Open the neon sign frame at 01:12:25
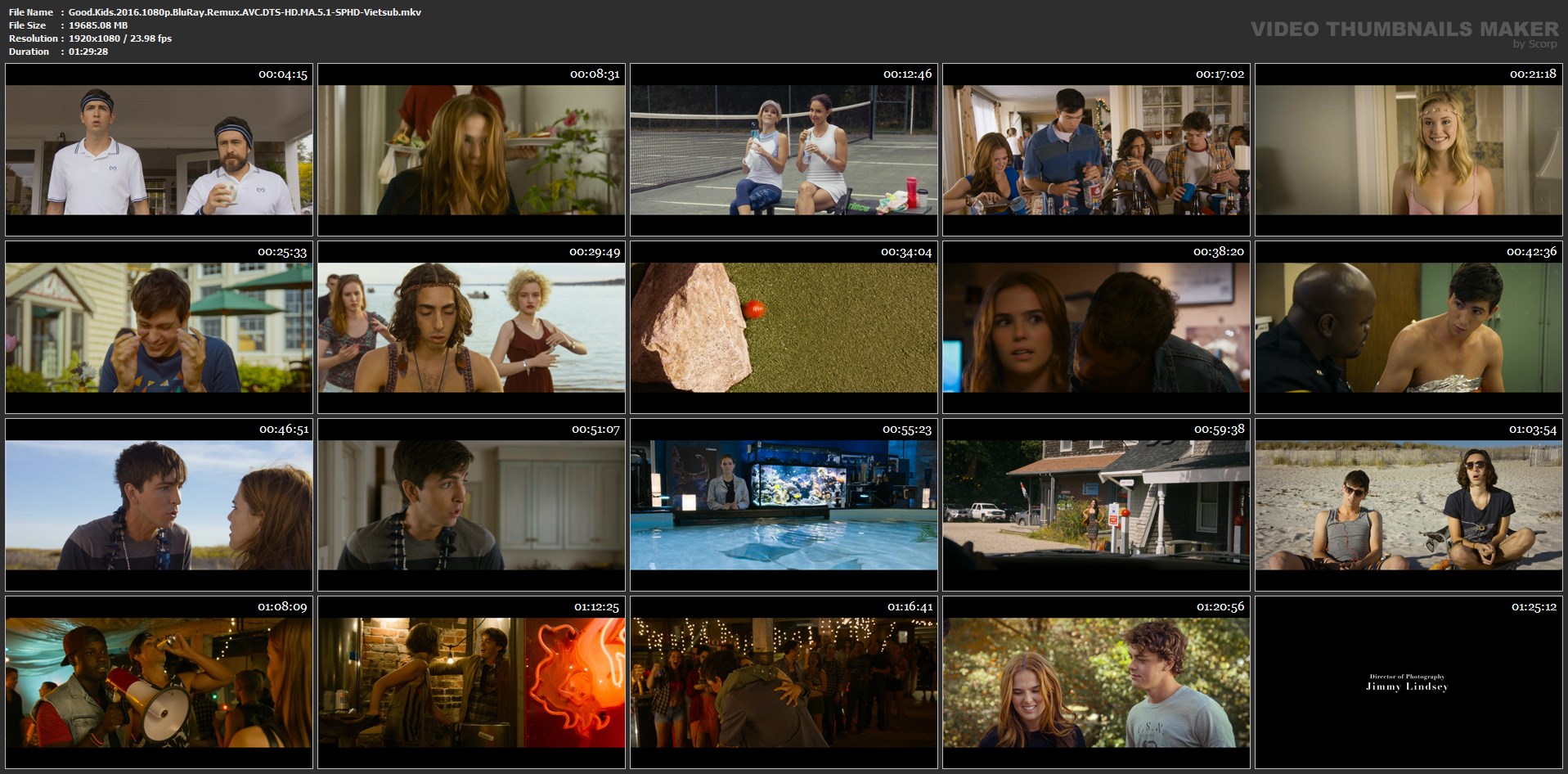 [x=471, y=682]
